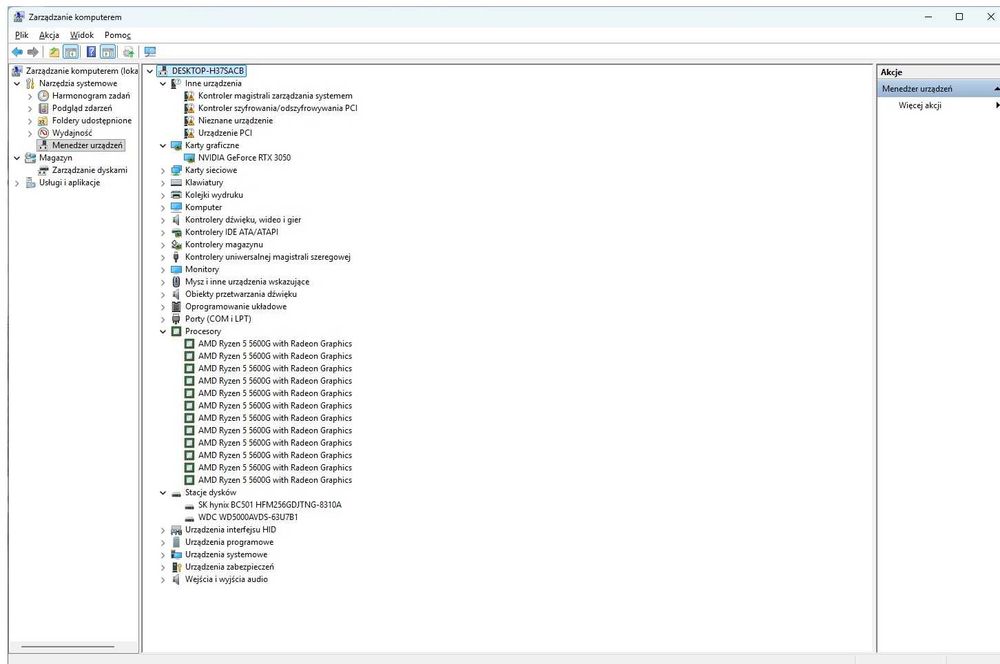Select Kontroler magistrali zarządzania systemem
The height and width of the screenshot is (664, 1000).
click(x=275, y=96)
